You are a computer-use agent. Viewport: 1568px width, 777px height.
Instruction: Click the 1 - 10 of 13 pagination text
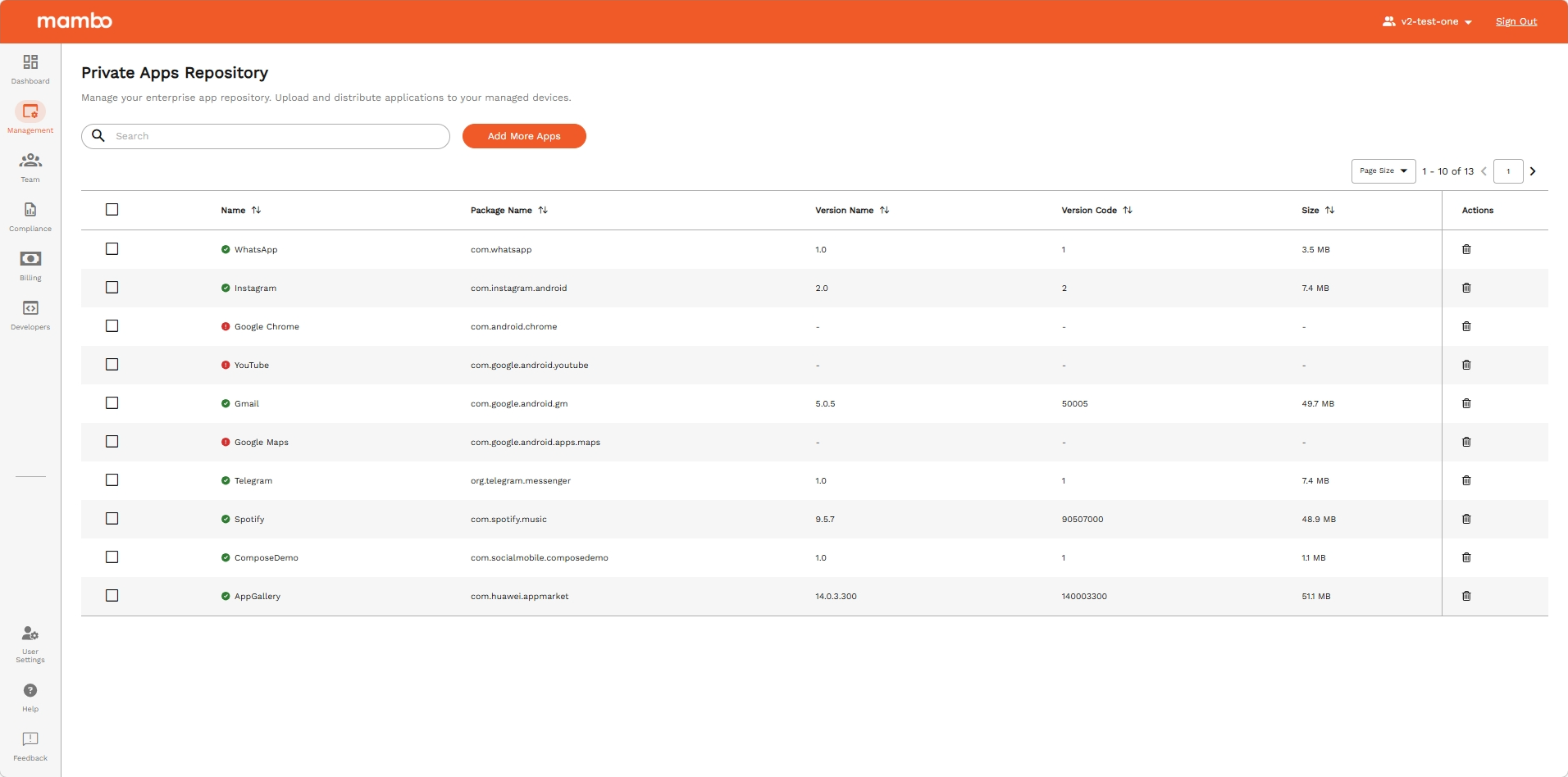pyautogui.click(x=1447, y=171)
